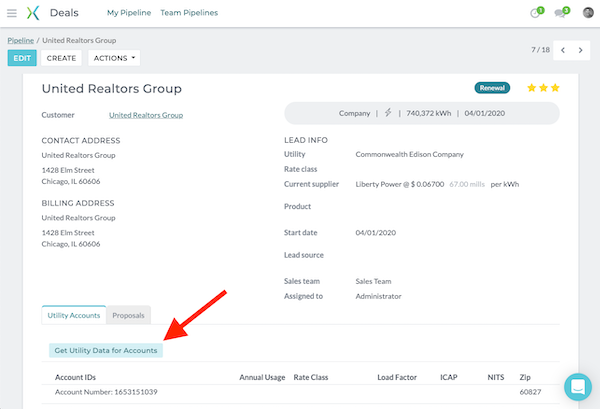Click Get Utility Data for Accounts

[x=105, y=351]
